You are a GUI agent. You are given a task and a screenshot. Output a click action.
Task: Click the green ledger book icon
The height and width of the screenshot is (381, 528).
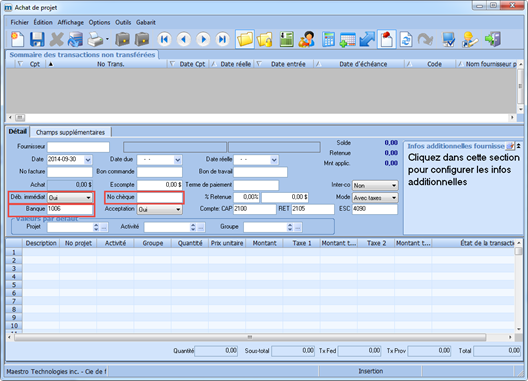287,39
